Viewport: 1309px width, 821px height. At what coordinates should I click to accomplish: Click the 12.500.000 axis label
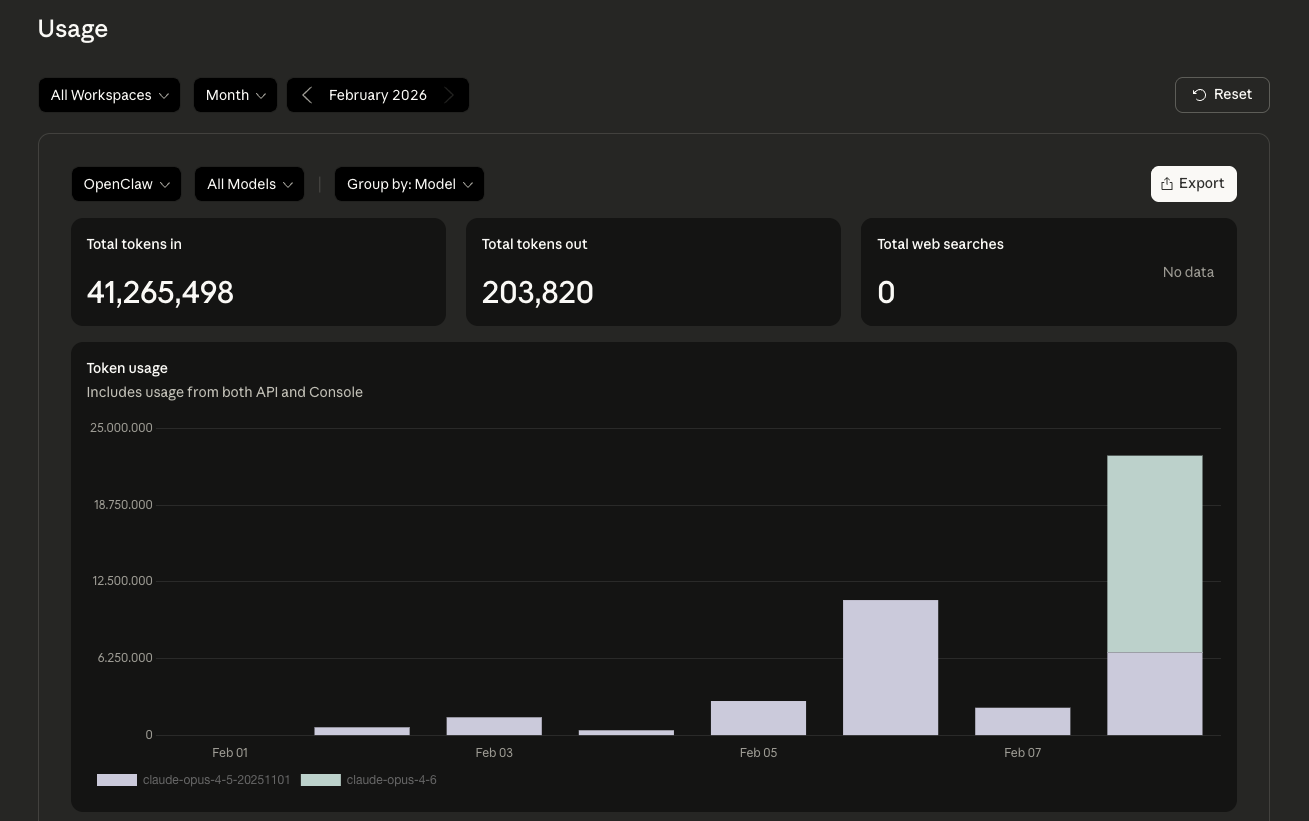tap(121, 581)
